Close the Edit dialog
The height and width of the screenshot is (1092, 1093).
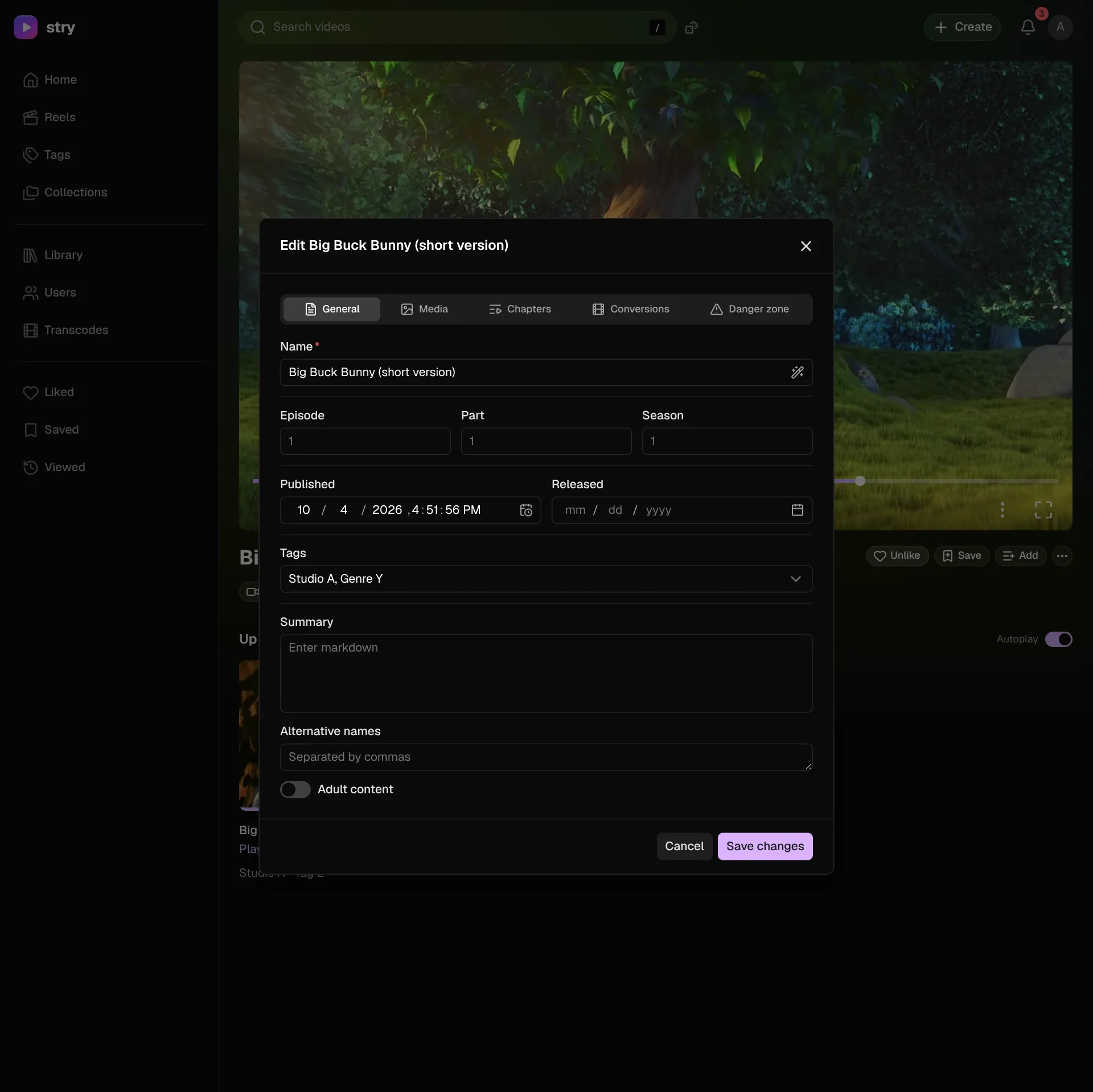click(806, 246)
